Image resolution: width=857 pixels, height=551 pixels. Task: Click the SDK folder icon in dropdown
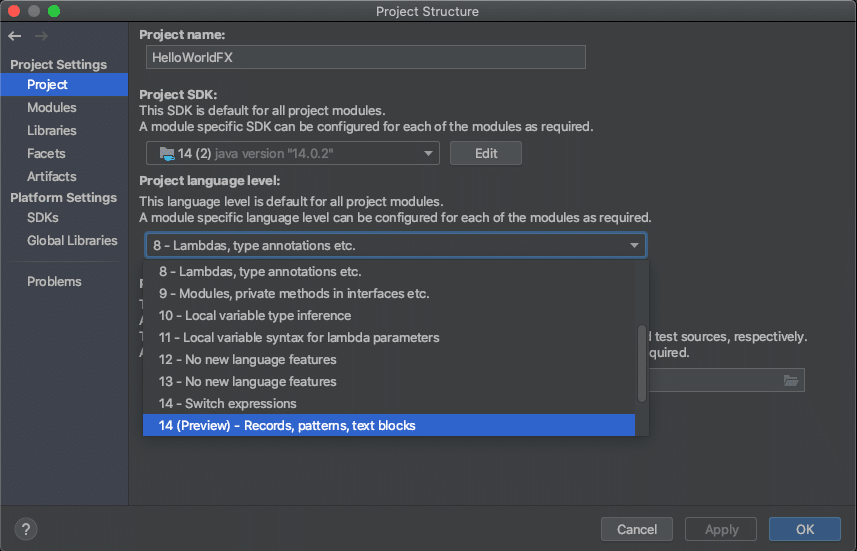coord(167,154)
